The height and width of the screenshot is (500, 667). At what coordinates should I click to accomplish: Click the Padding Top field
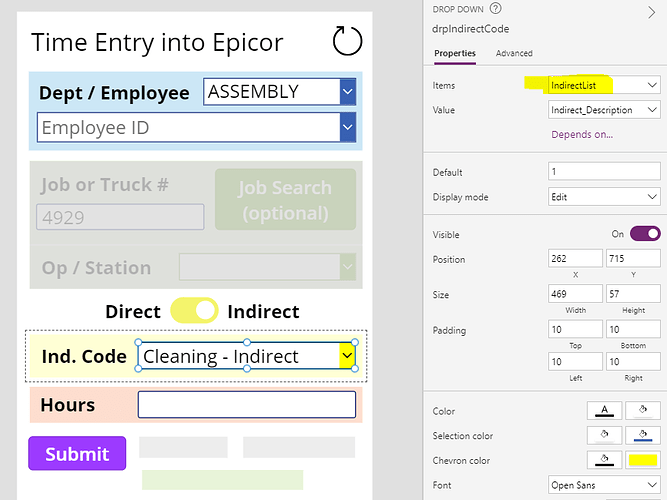click(575, 329)
